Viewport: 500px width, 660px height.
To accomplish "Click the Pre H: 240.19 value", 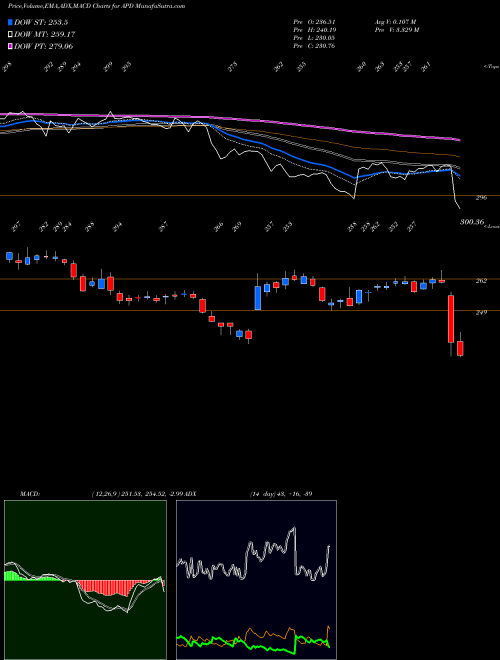I will [314, 30].
